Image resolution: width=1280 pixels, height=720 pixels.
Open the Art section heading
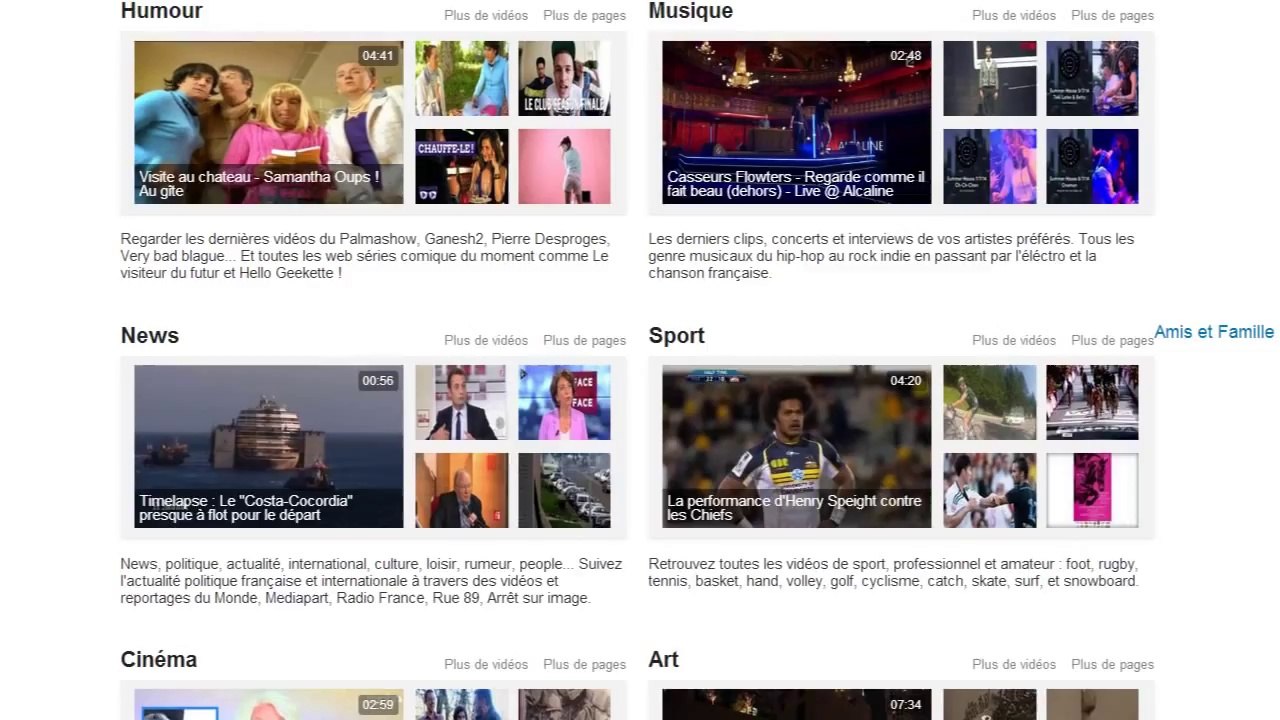[x=664, y=659]
